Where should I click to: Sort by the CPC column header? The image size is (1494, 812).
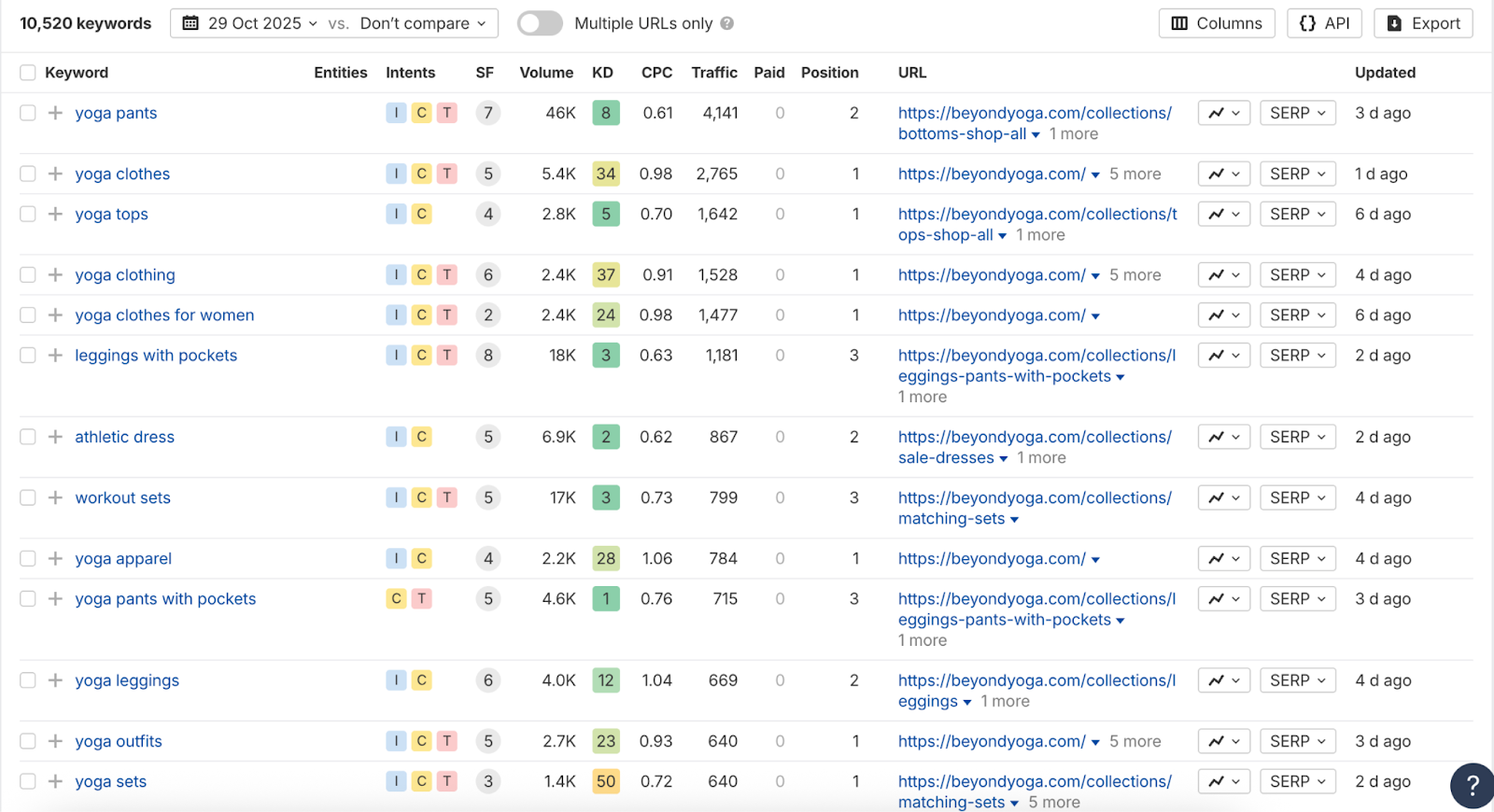[x=656, y=73]
